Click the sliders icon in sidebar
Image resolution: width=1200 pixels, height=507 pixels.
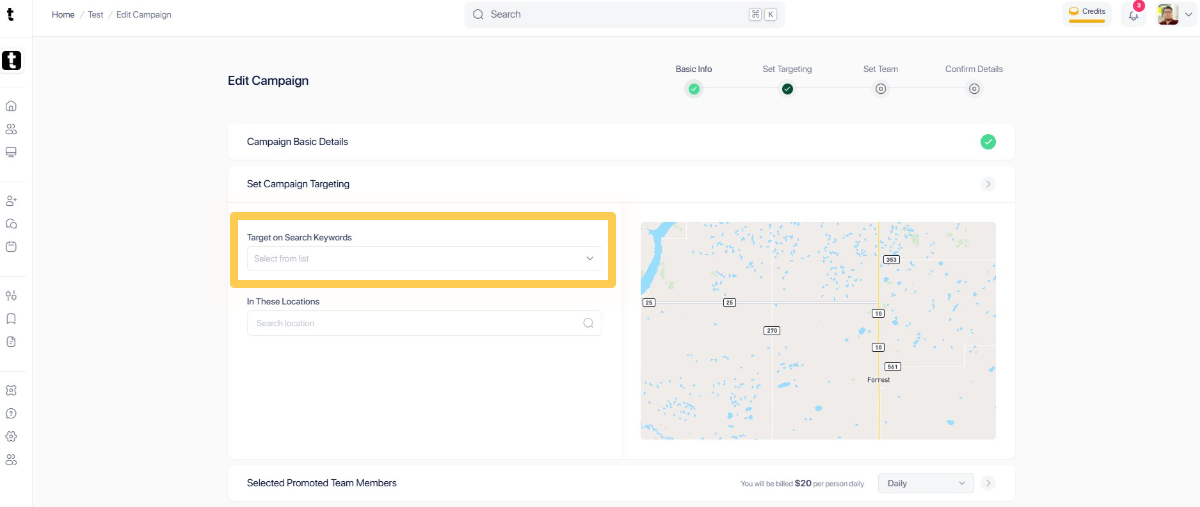[x=11, y=296]
